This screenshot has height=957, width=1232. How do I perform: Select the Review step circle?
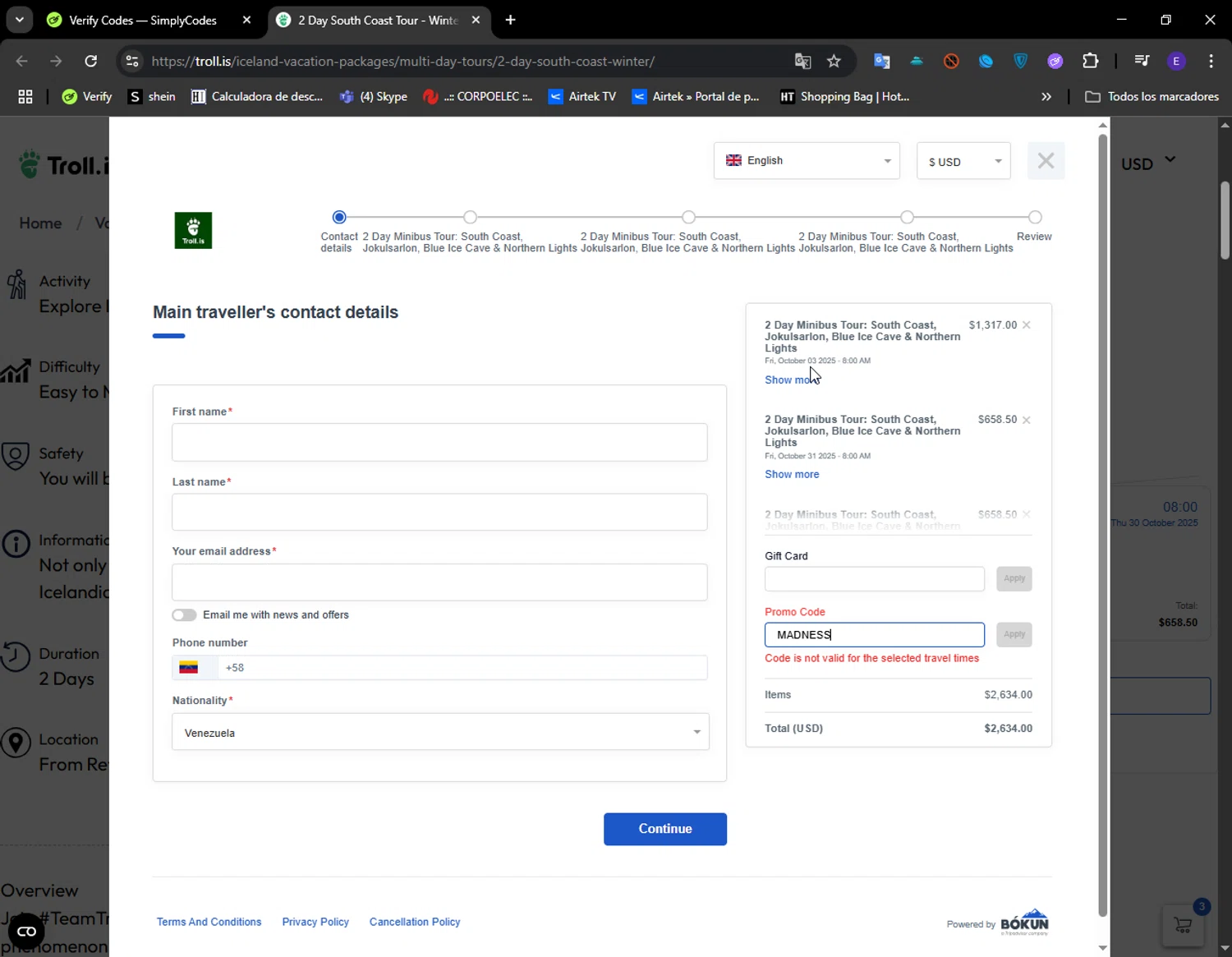pyautogui.click(x=1035, y=217)
